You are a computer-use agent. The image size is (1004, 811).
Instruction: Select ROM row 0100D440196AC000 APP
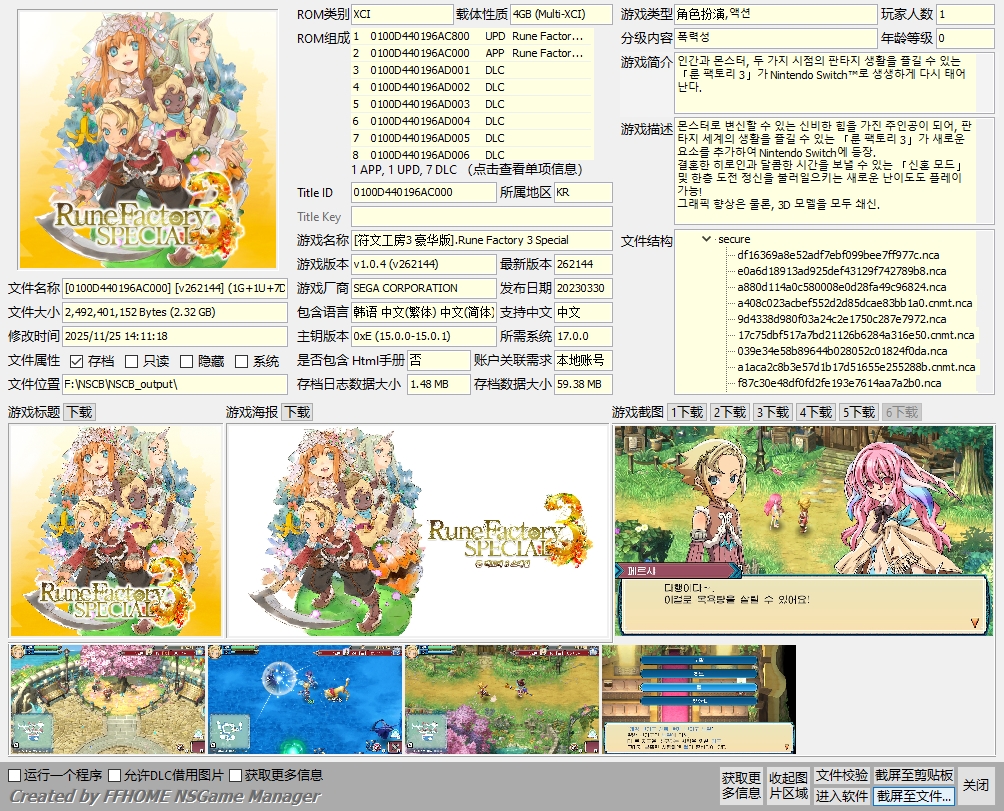pyautogui.click(x=472, y=53)
